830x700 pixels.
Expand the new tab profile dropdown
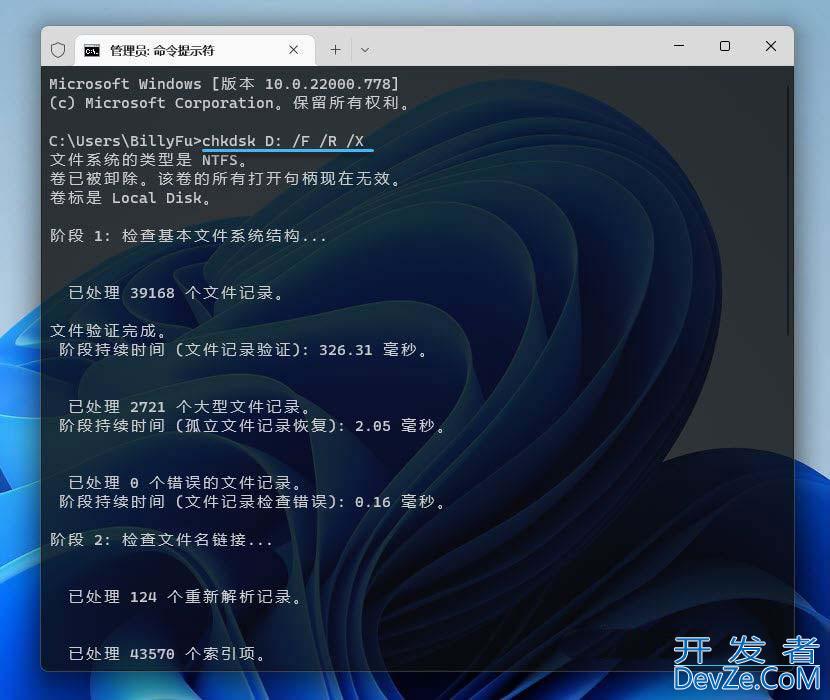365,50
